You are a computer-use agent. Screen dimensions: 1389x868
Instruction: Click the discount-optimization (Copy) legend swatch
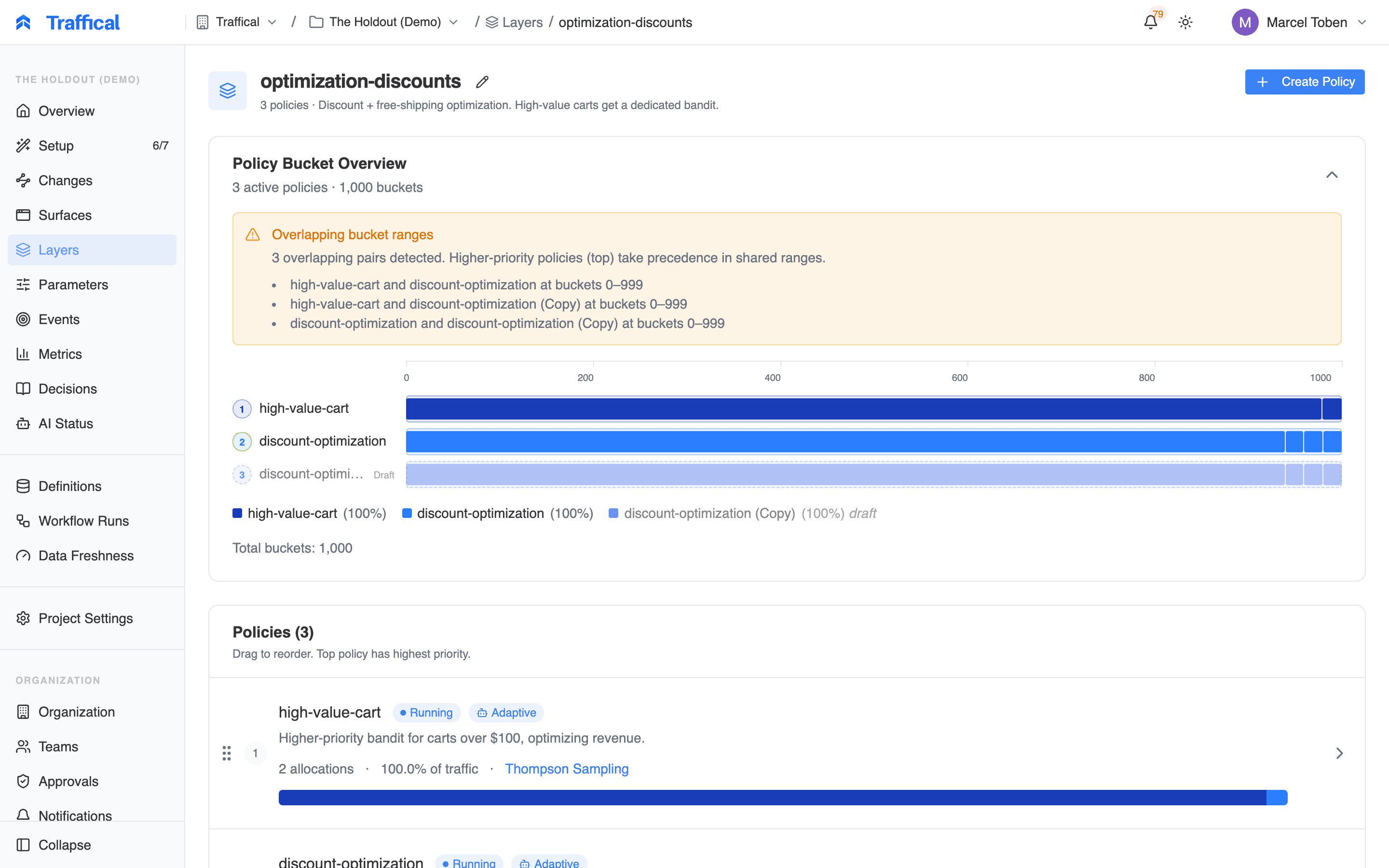pos(613,513)
